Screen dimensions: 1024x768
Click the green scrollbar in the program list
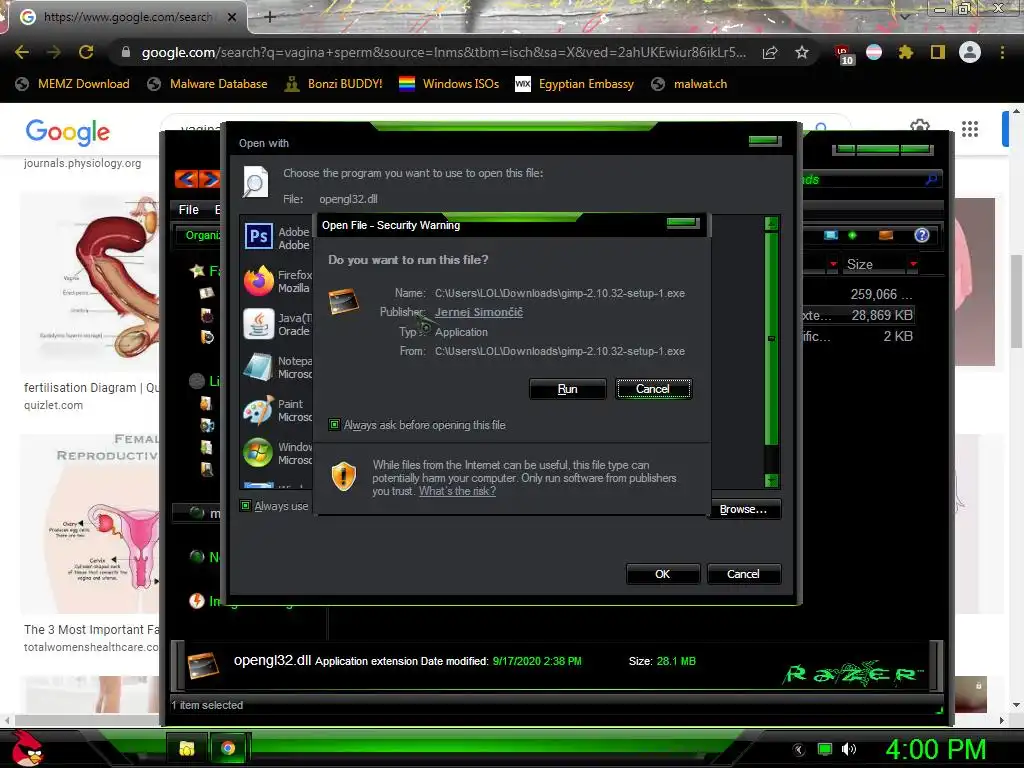pos(771,340)
